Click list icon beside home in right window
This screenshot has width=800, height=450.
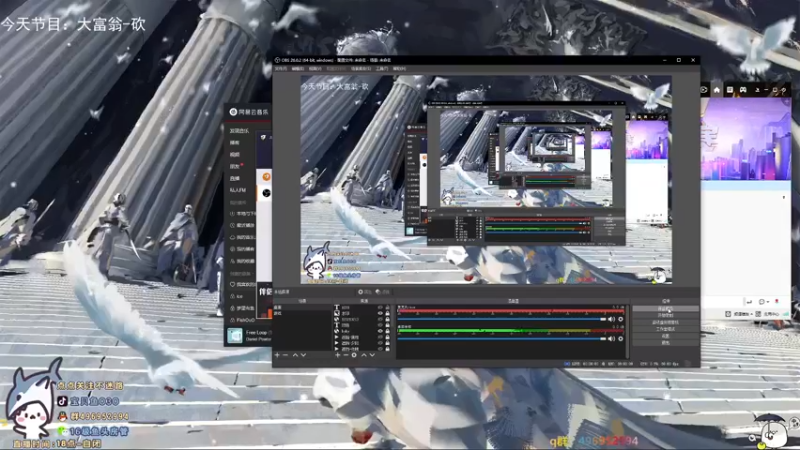point(730,90)
